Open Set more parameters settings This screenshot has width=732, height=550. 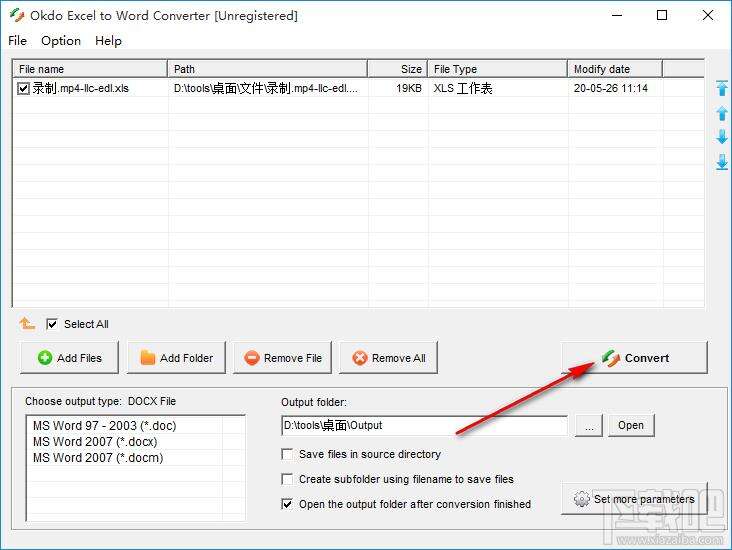[x=634, y=499]
